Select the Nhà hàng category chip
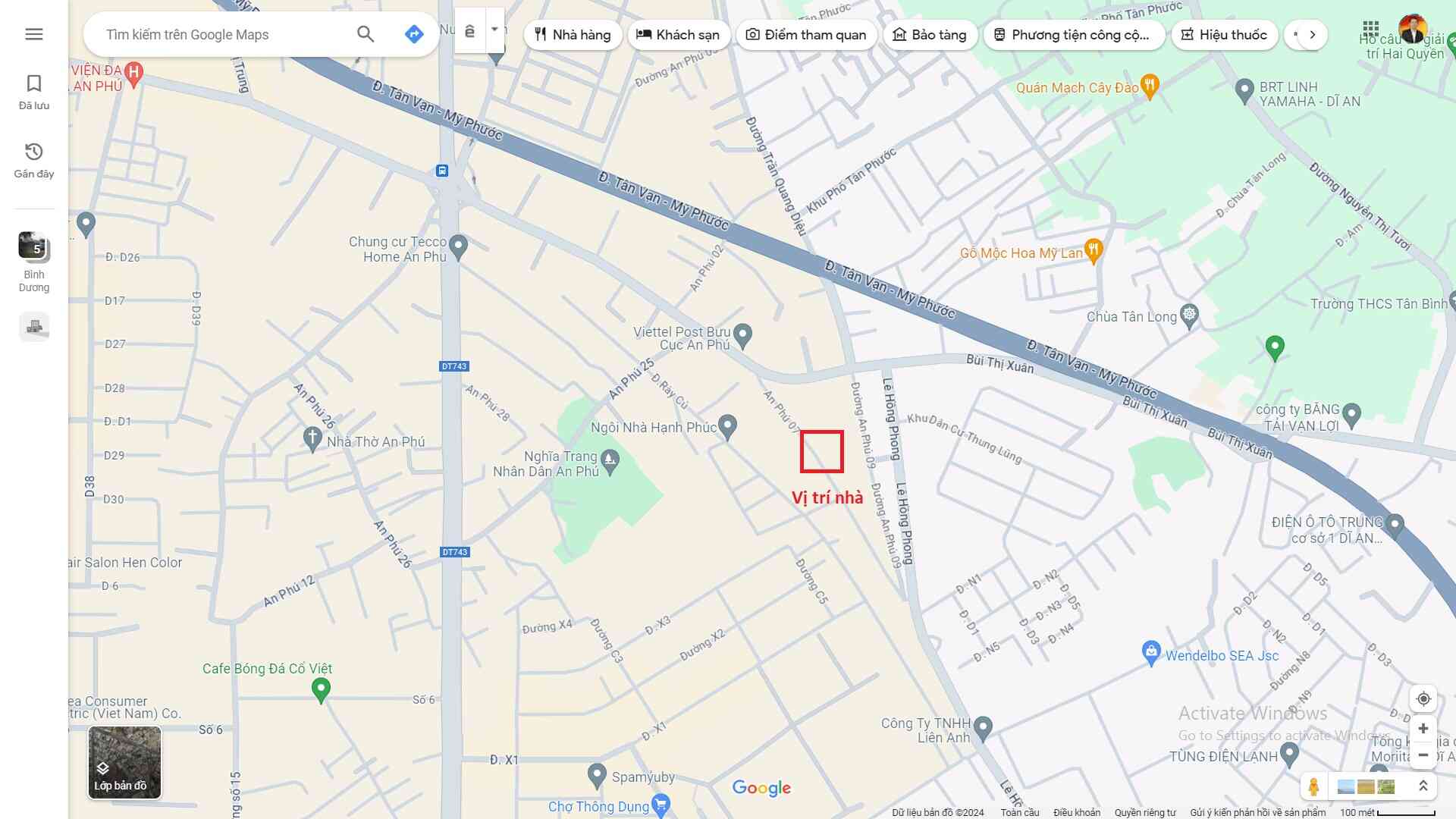This screenshot has width=1456, height=819. point(573,35)
